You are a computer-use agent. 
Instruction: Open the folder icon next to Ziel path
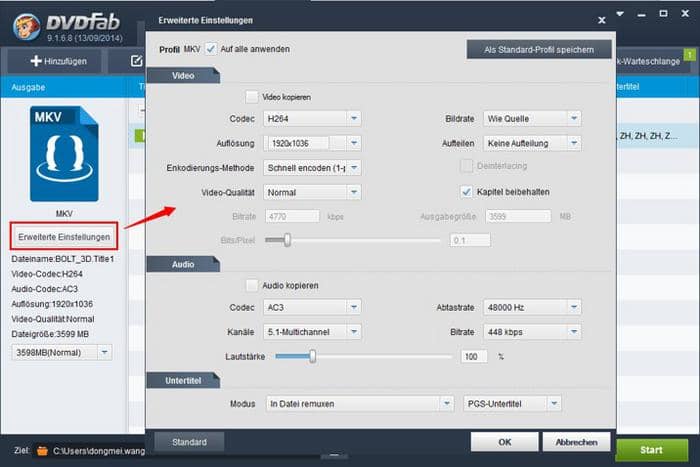[x=42, y=451]
